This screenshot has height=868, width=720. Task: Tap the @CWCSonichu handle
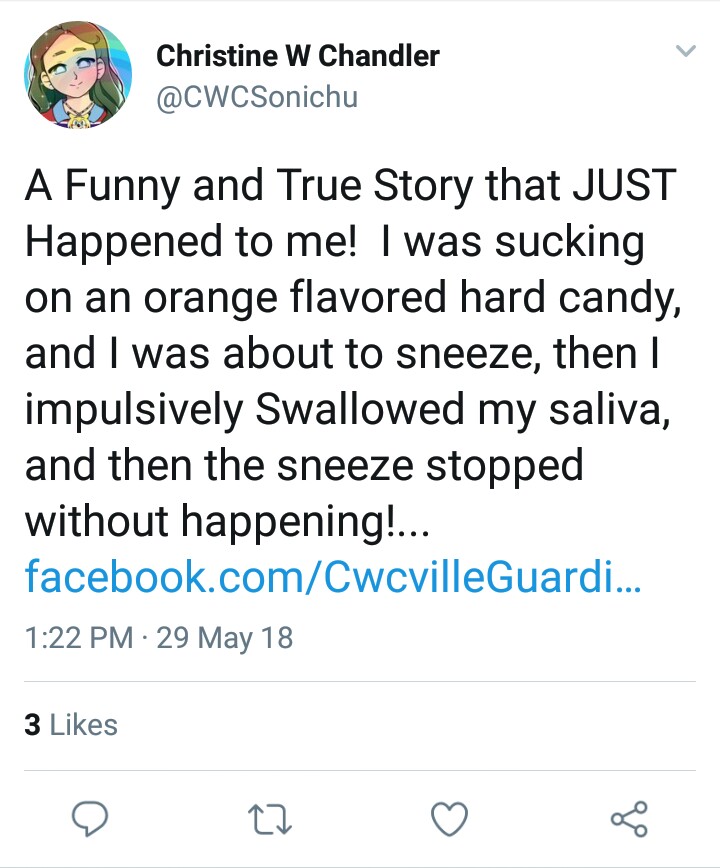[x=257, y=97]
